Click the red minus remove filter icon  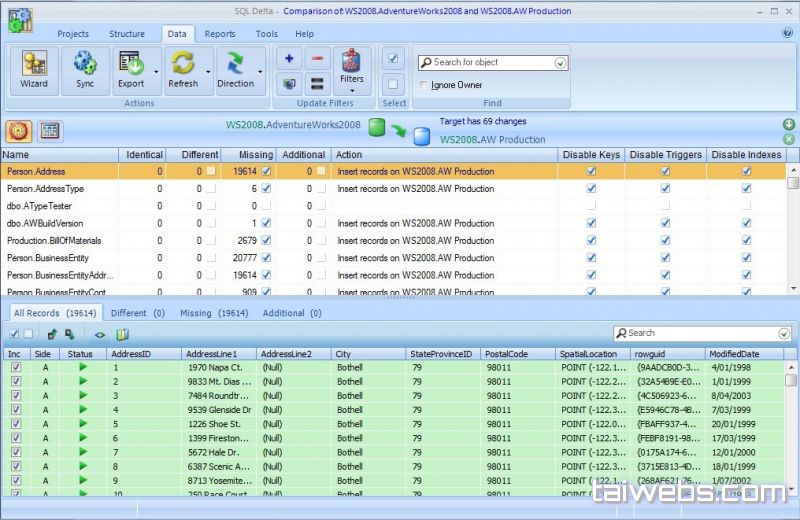click(x=317, y=59)
